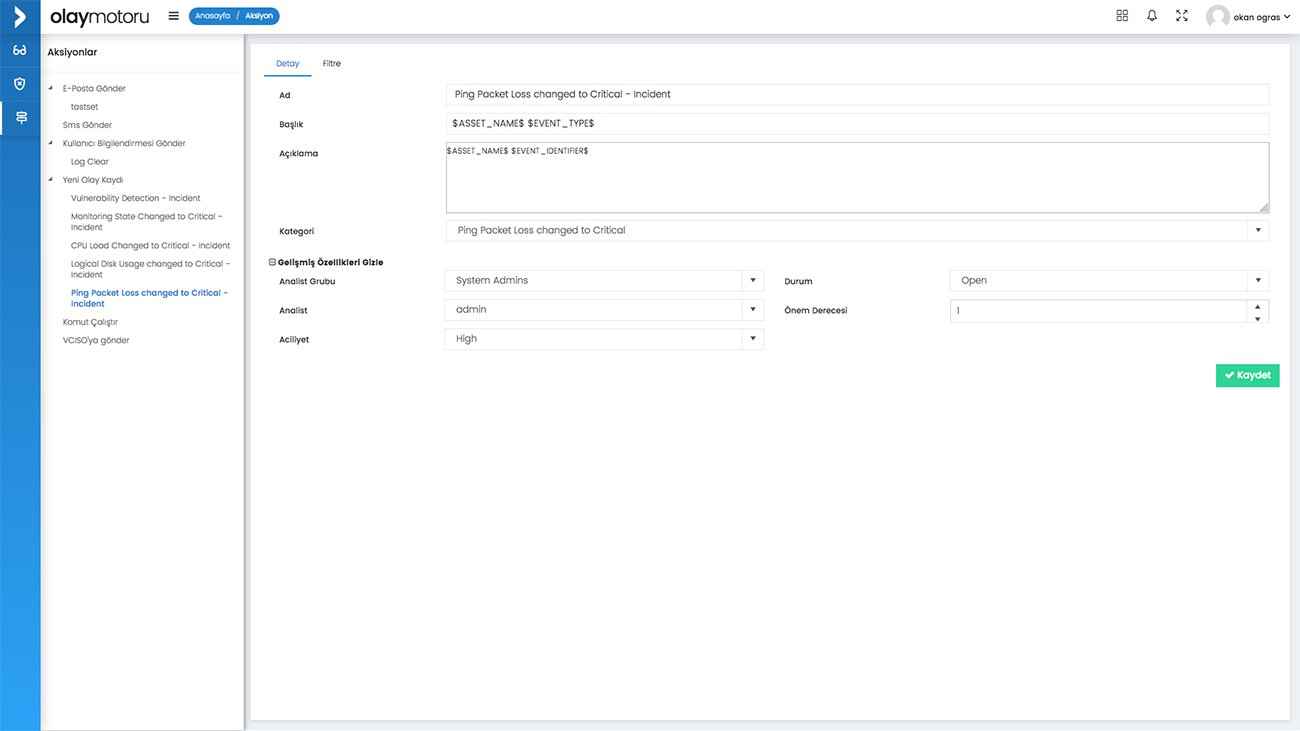Open the Aciliyet dropdown showing High
Image resolution: width=1300 pixels, height=731 pixels.
click(x=604, y=339)
